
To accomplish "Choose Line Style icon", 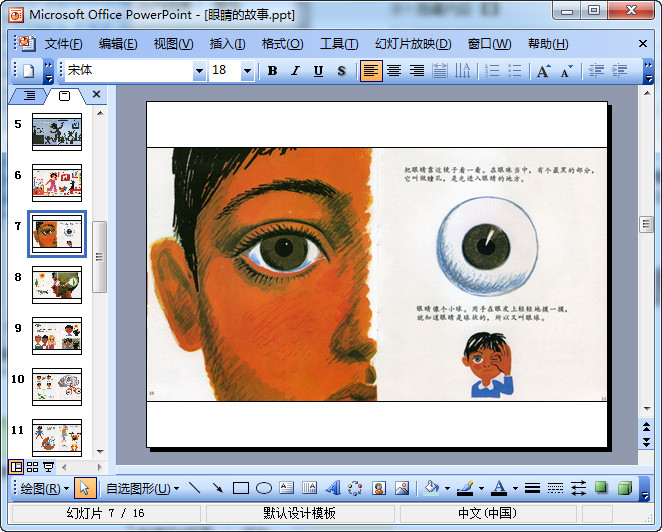I will [x=532, y=489].
